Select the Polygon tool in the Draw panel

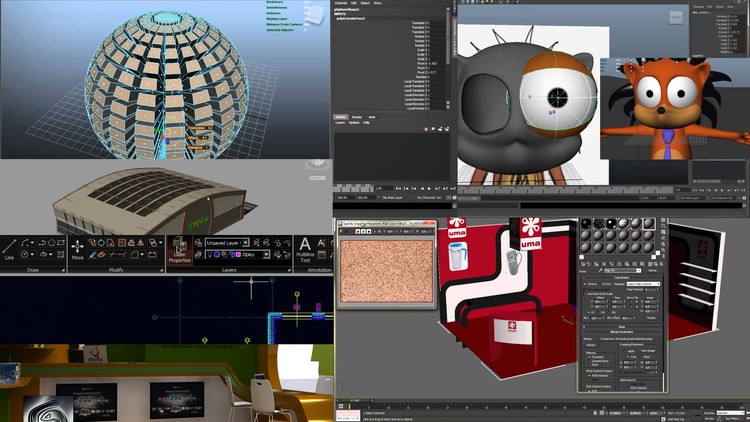(52, 243)
